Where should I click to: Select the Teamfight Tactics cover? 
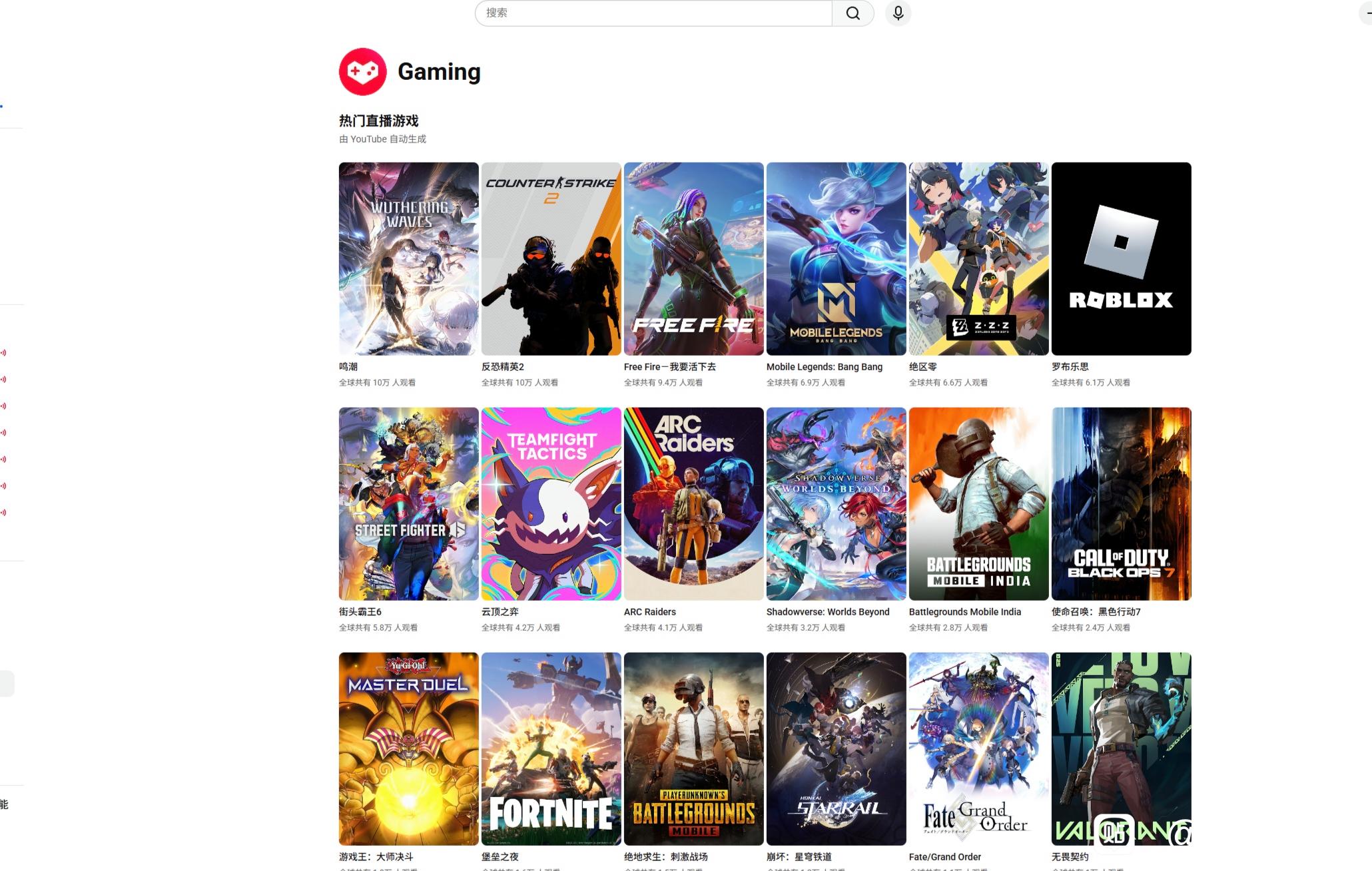(551, 503)
